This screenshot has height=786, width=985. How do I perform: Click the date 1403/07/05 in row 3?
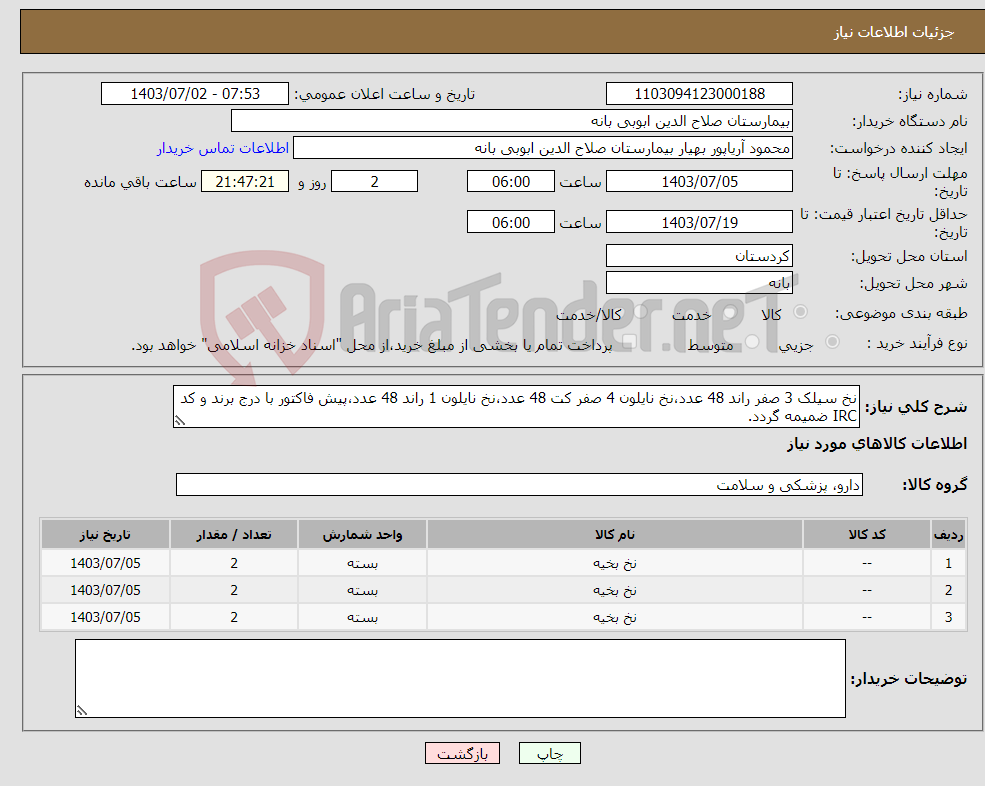[x=105, y=617]
